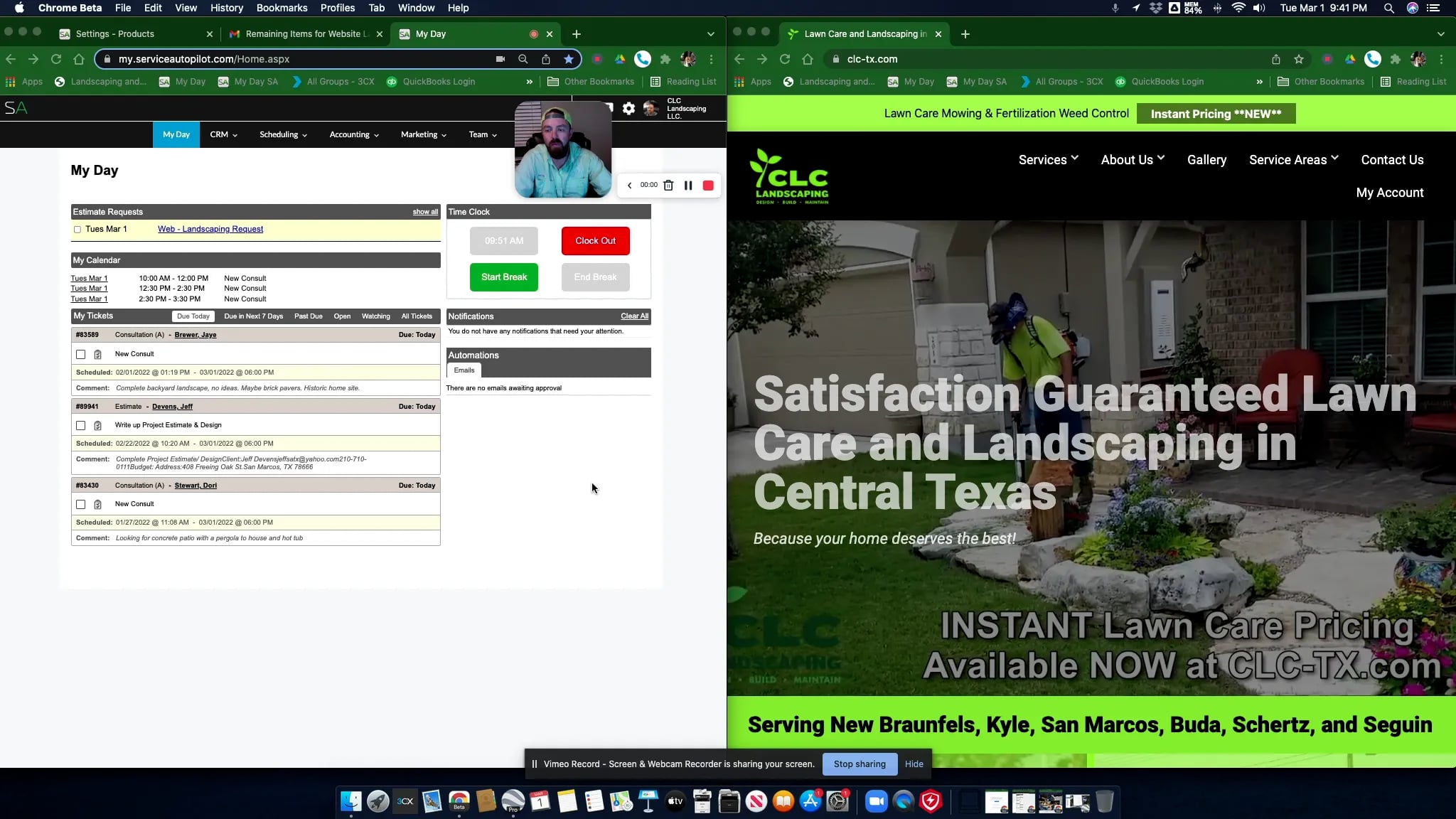Viewport: 1456px width, 819px height.
Task: Open ticket note icon for Brewer, Jaye
Action: tap(98, 354)
